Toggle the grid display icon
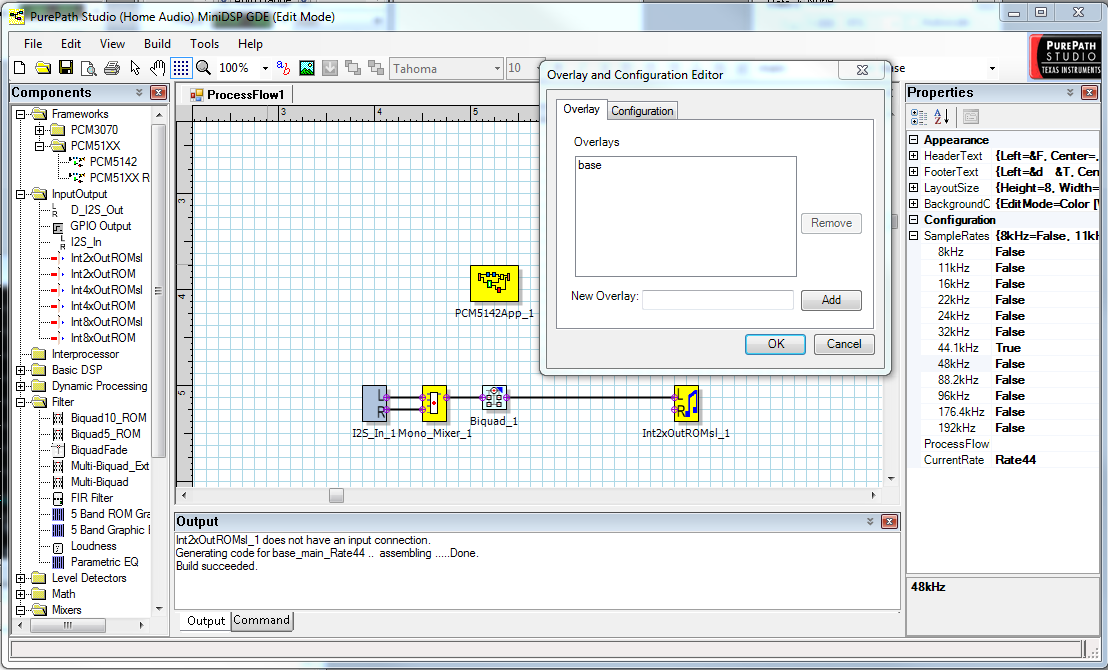1108x670 pixels. (181, 68)
